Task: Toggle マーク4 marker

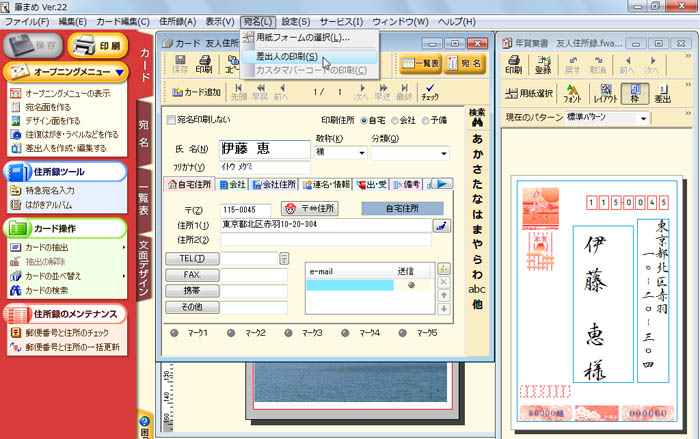Action: (345, 333)
